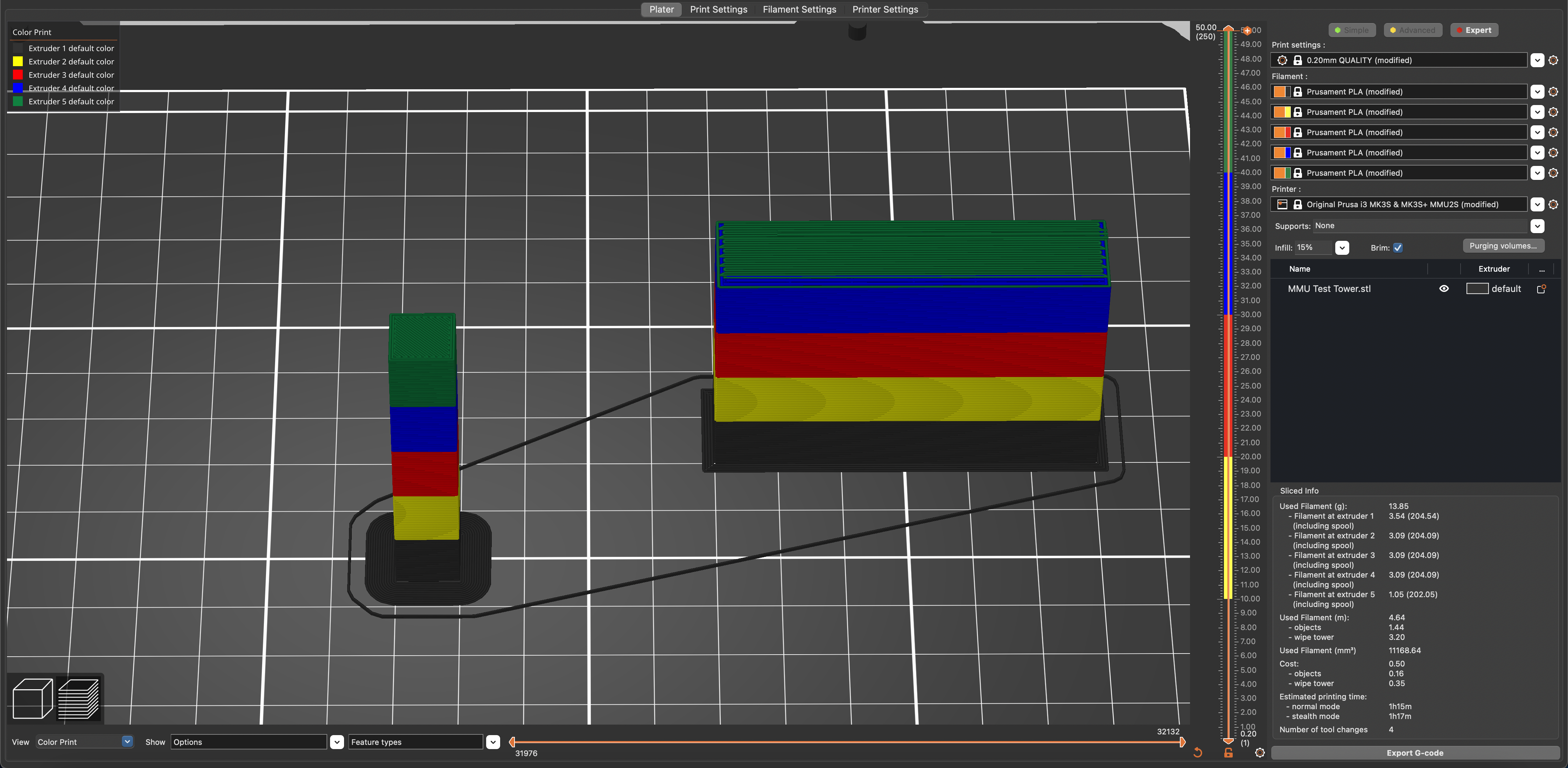The height and width of the screenshot is (768, 1568).
Task: Click the edit icon for MMU Test Tower.stl
Action: coord(1541,289)
